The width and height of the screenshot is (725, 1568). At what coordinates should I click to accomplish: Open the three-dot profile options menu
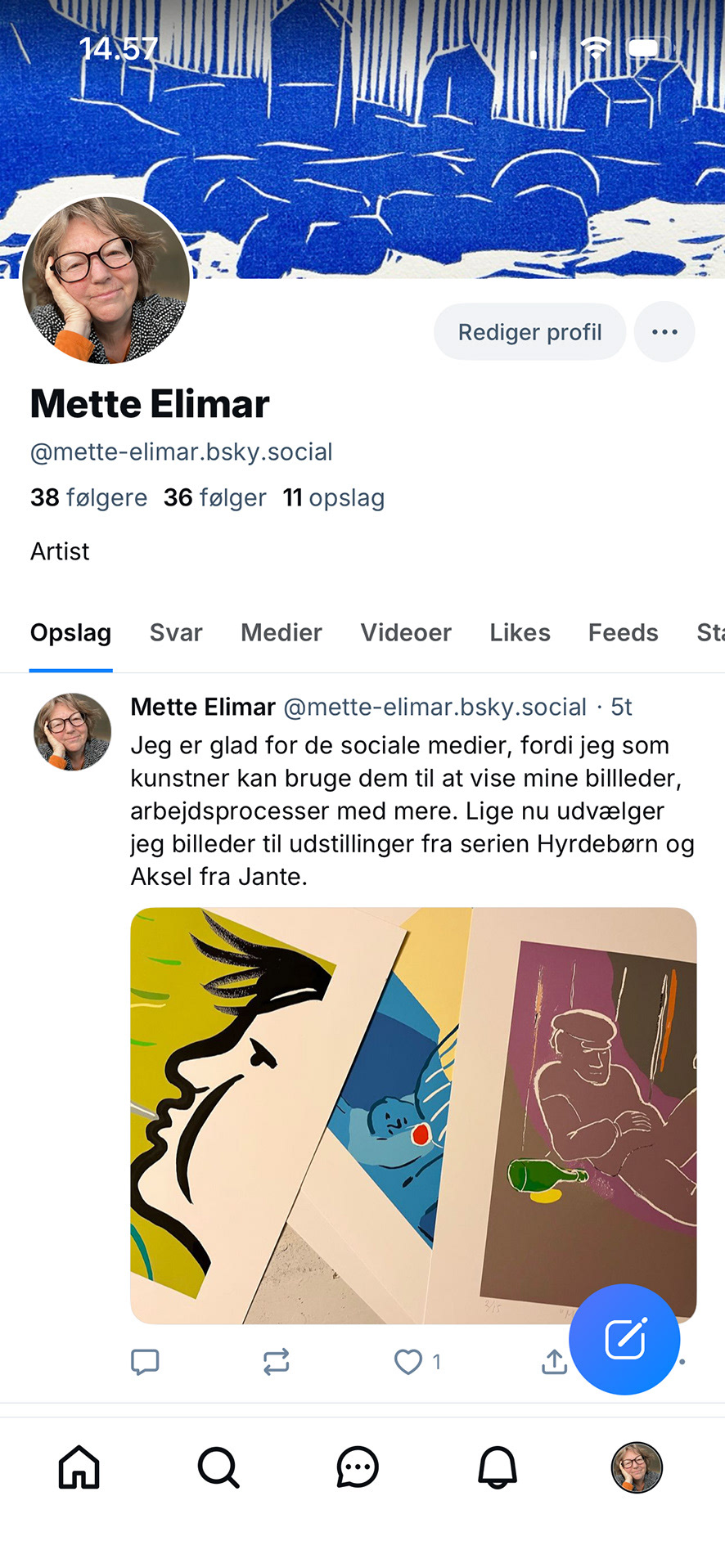pyautogui.click(x=664, y=332)
